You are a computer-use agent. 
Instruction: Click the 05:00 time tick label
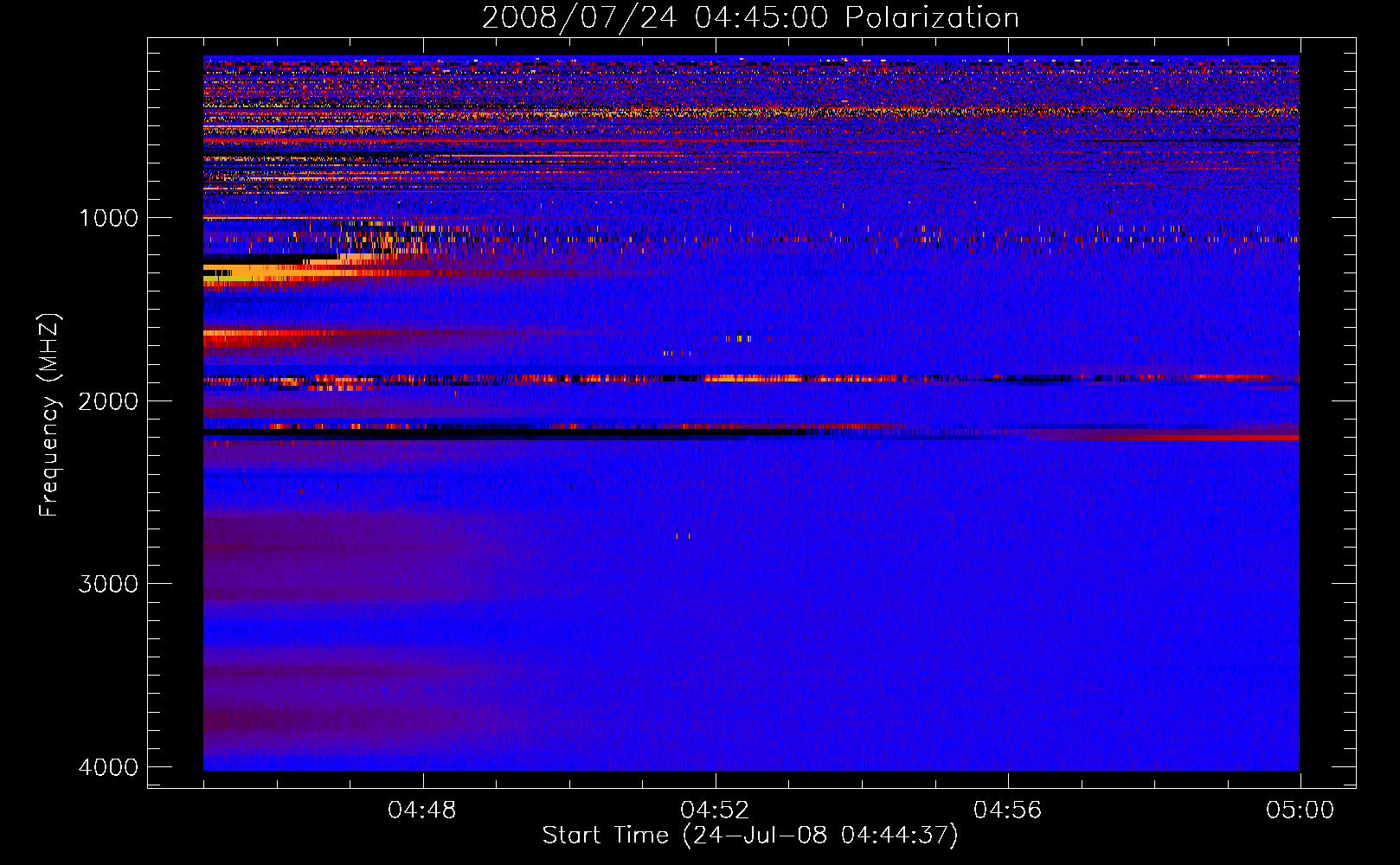[1300, 811]
